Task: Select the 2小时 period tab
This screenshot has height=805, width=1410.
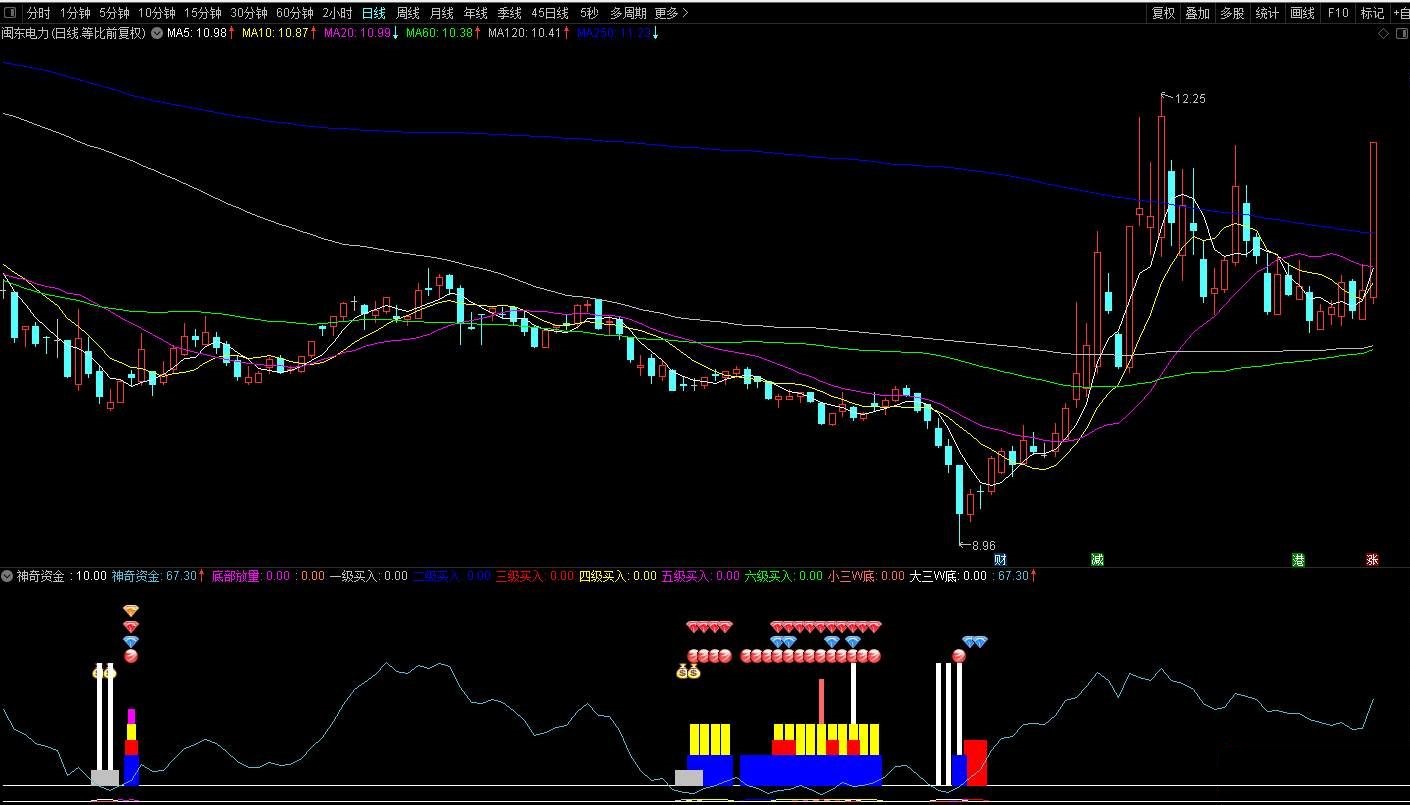Action: click(337, 13)
